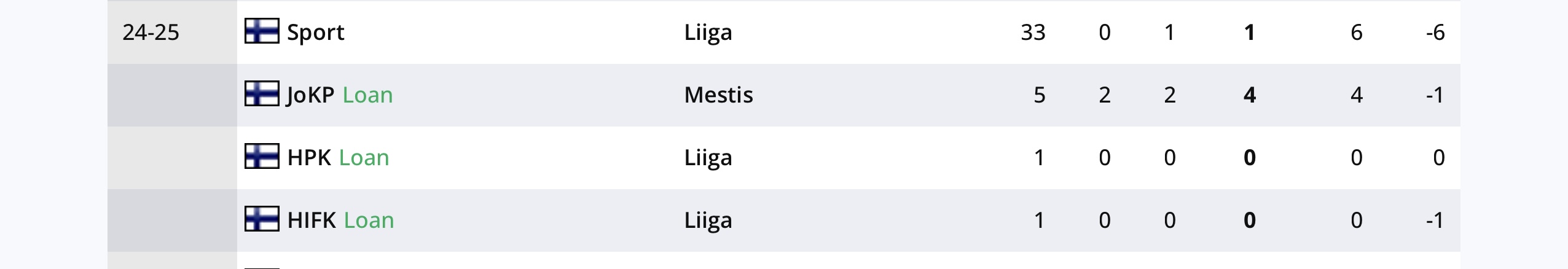Select the Loan tag next to HPK
This screenshot has width=1568, height=269.
pyautogui.click(x=364, y=158)
